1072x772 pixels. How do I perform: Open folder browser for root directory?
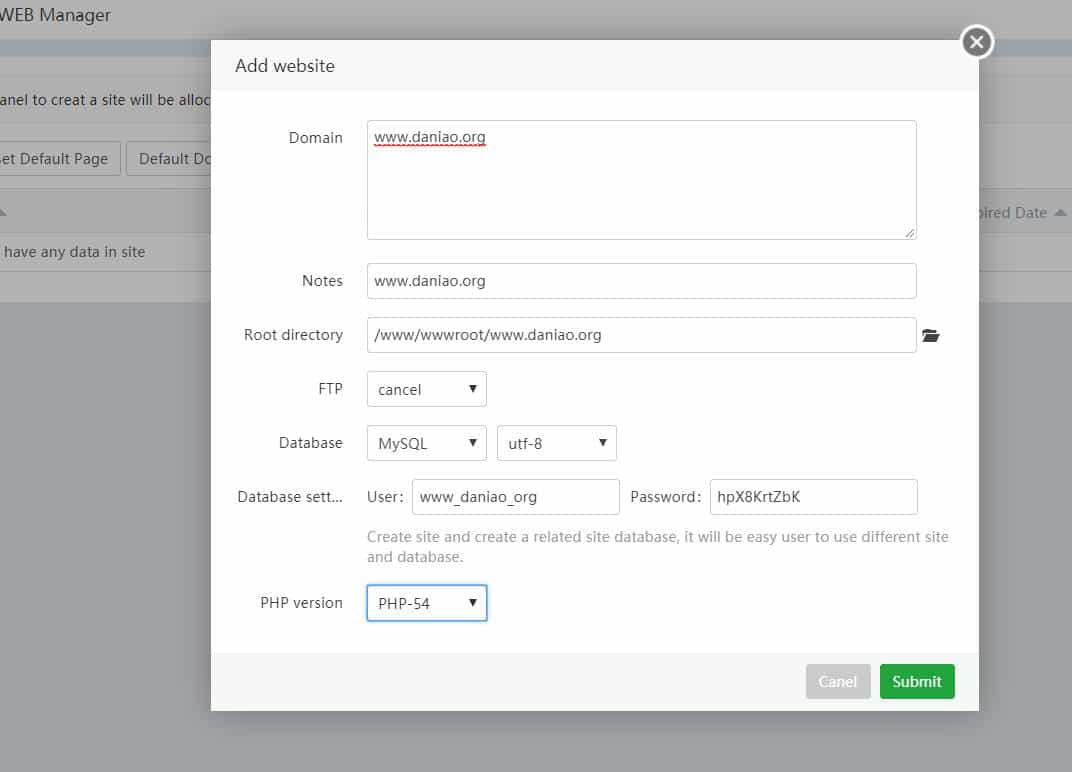(931, 336)
